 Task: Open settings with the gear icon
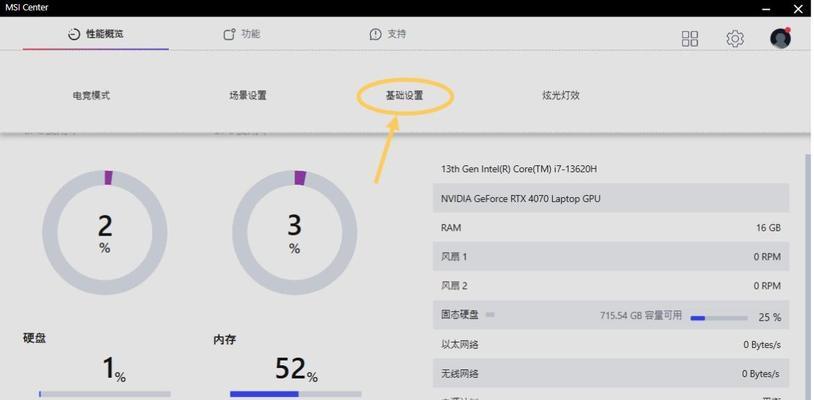pos(735,38)
